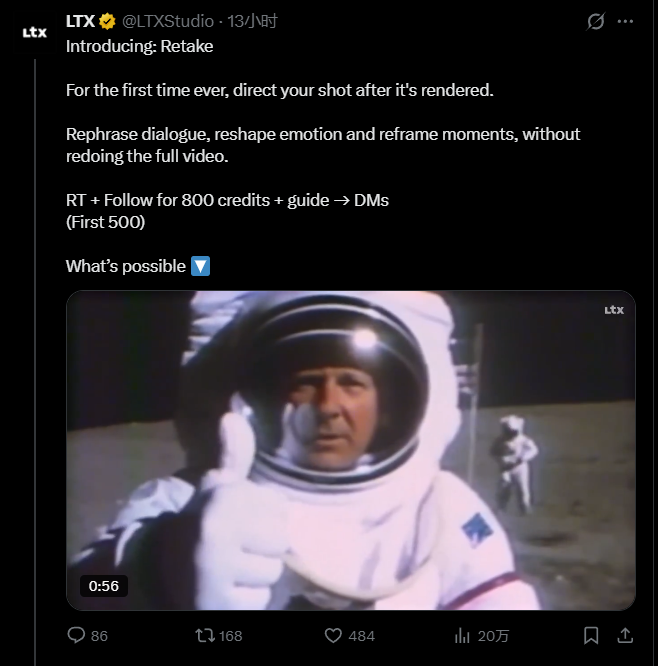Play the astronaut video

tap(350, 450)
